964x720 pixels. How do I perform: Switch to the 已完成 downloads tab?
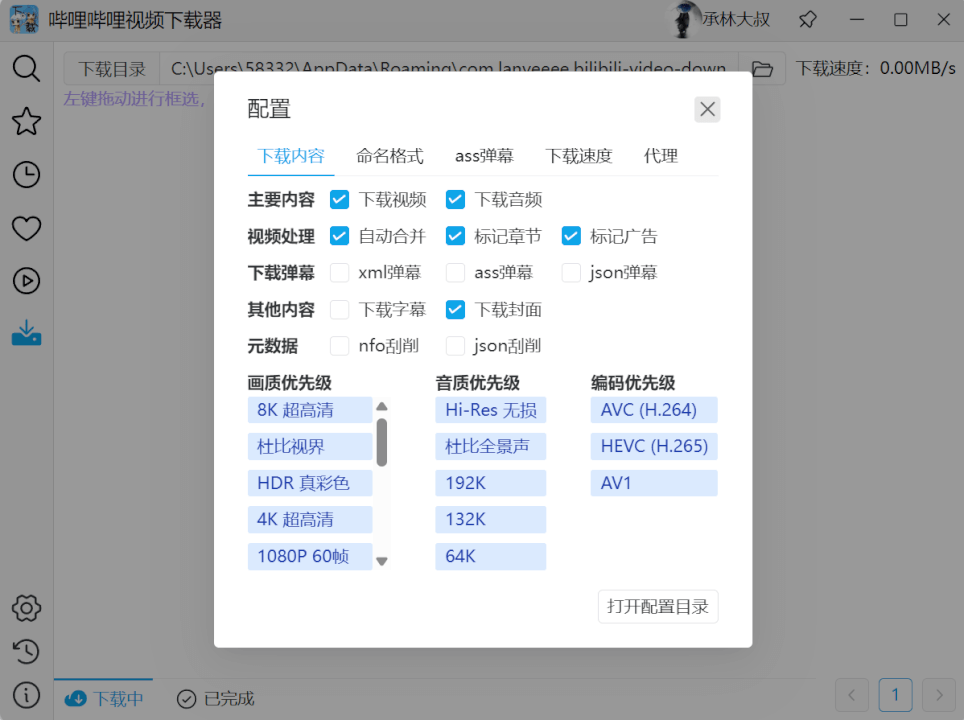click(x=214, y=698)
